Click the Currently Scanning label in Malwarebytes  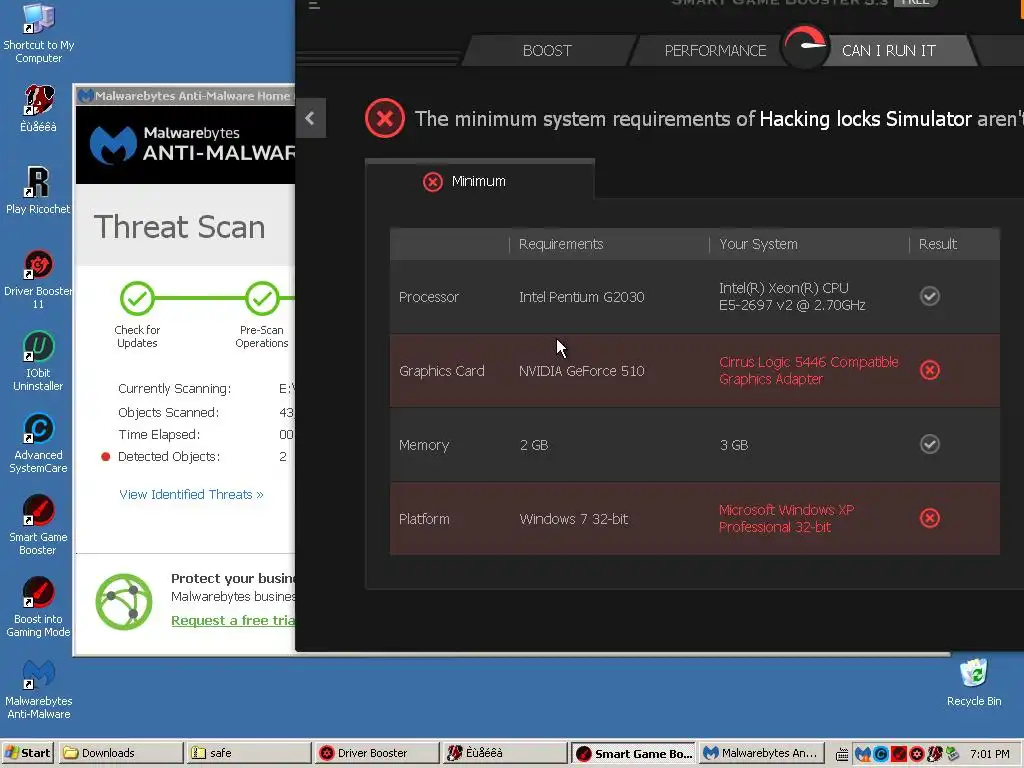click(174, 389)
